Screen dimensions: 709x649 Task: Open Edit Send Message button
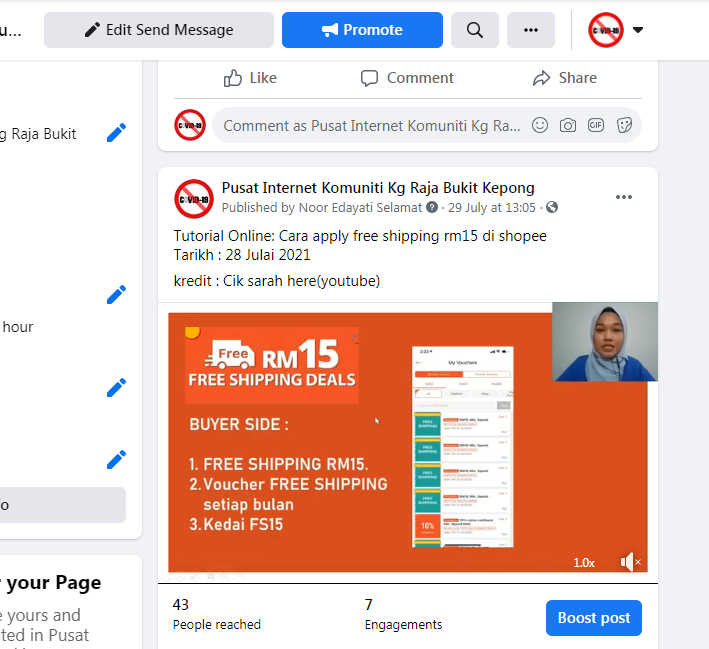159,30
